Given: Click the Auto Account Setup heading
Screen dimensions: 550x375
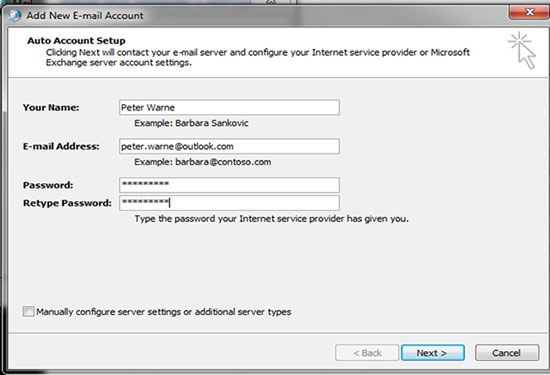Looking at the screenshot, I should (x=76, y=41).
